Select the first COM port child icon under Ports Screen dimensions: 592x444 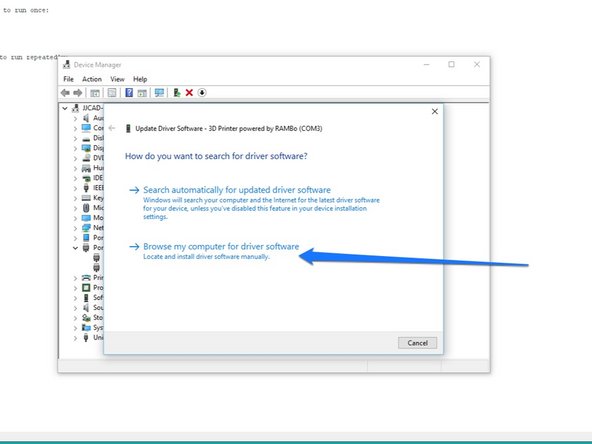click(x=97, y=257)
